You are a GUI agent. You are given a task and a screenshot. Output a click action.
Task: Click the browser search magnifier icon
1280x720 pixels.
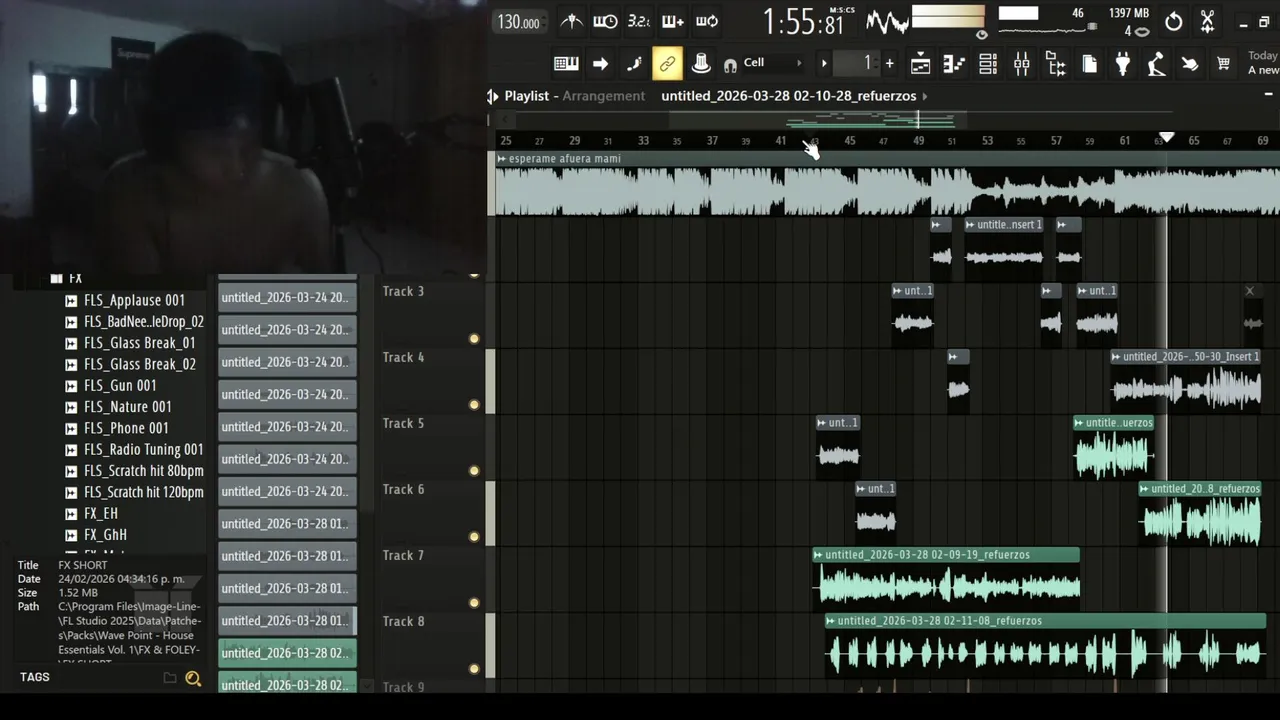(193, 678)
